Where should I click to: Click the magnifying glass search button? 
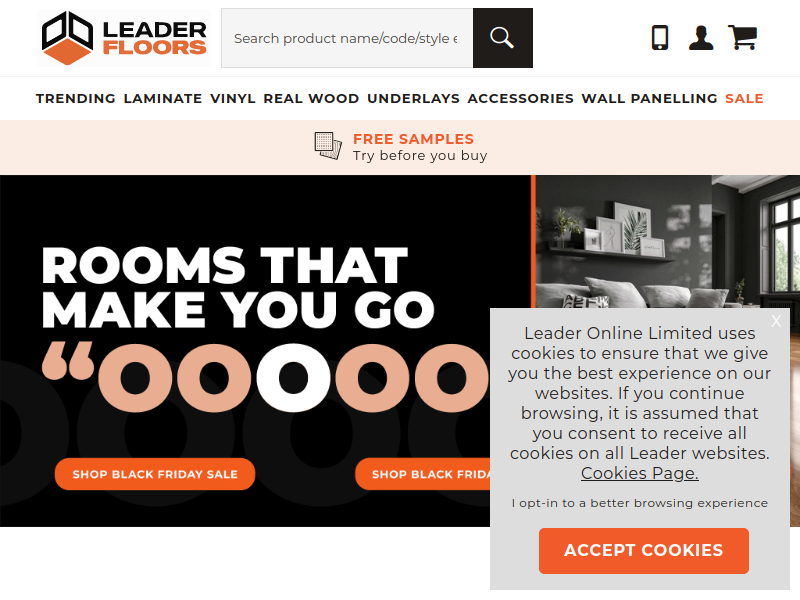click(x=503, y=38)
